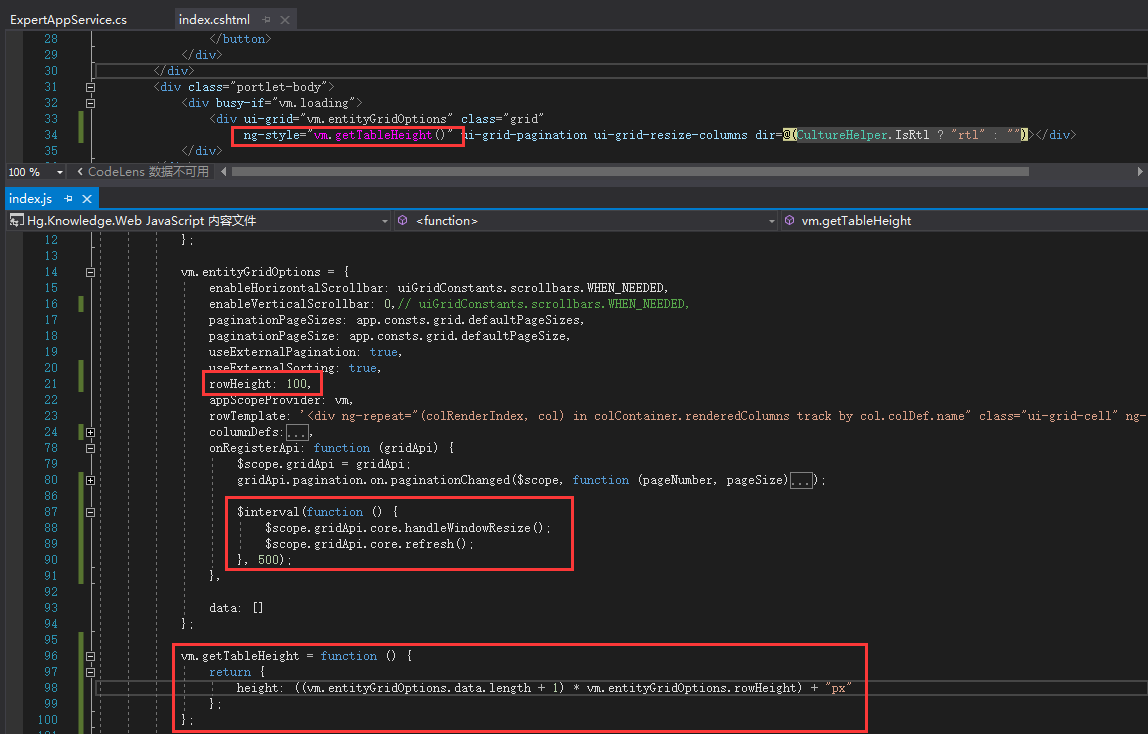Screen dimensions: 1148x734
Task: Close the index.js tab
Action: point(87,198)
